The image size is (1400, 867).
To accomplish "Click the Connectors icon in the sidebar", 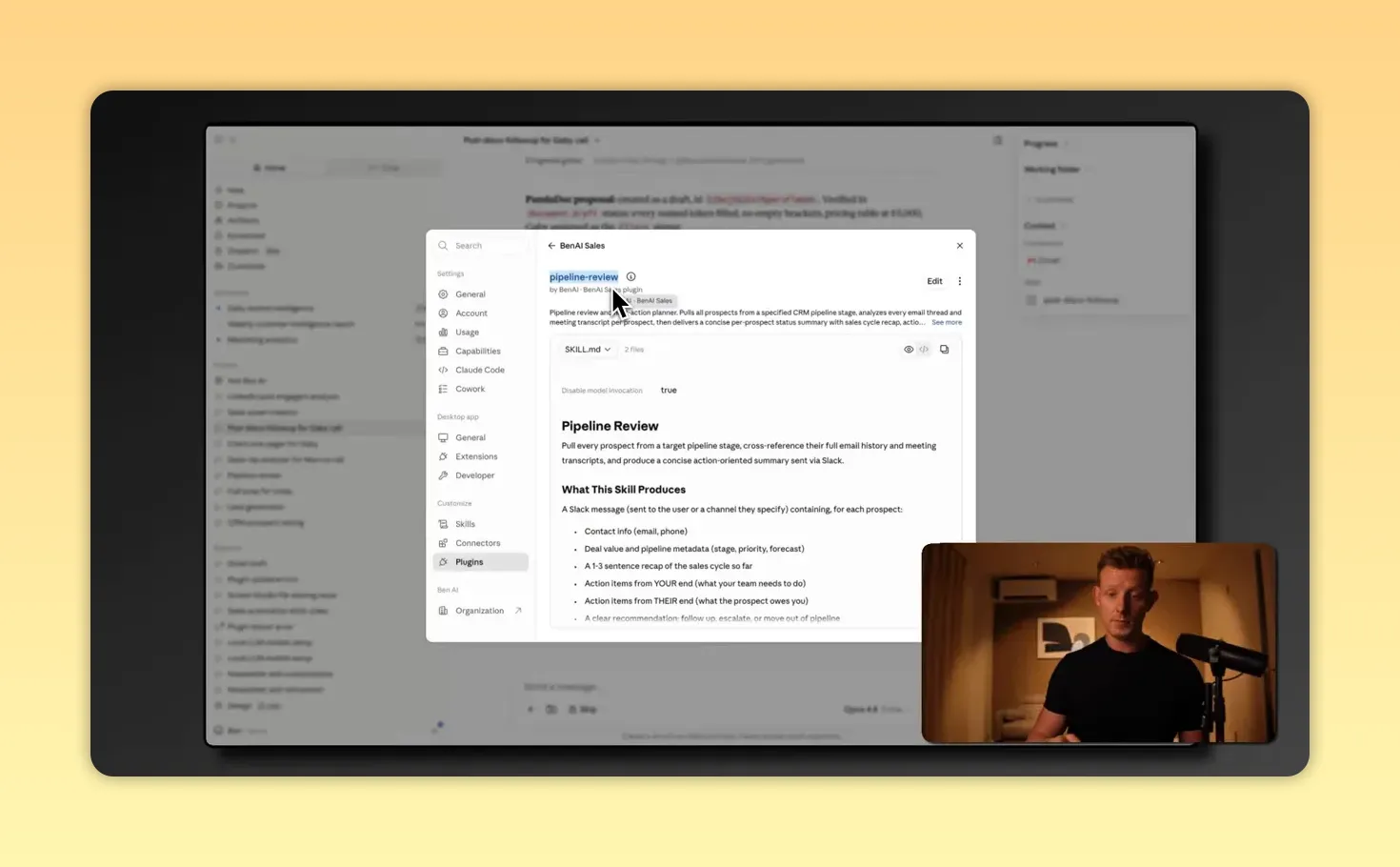I will pyautogui.click(x=443, y=543).
